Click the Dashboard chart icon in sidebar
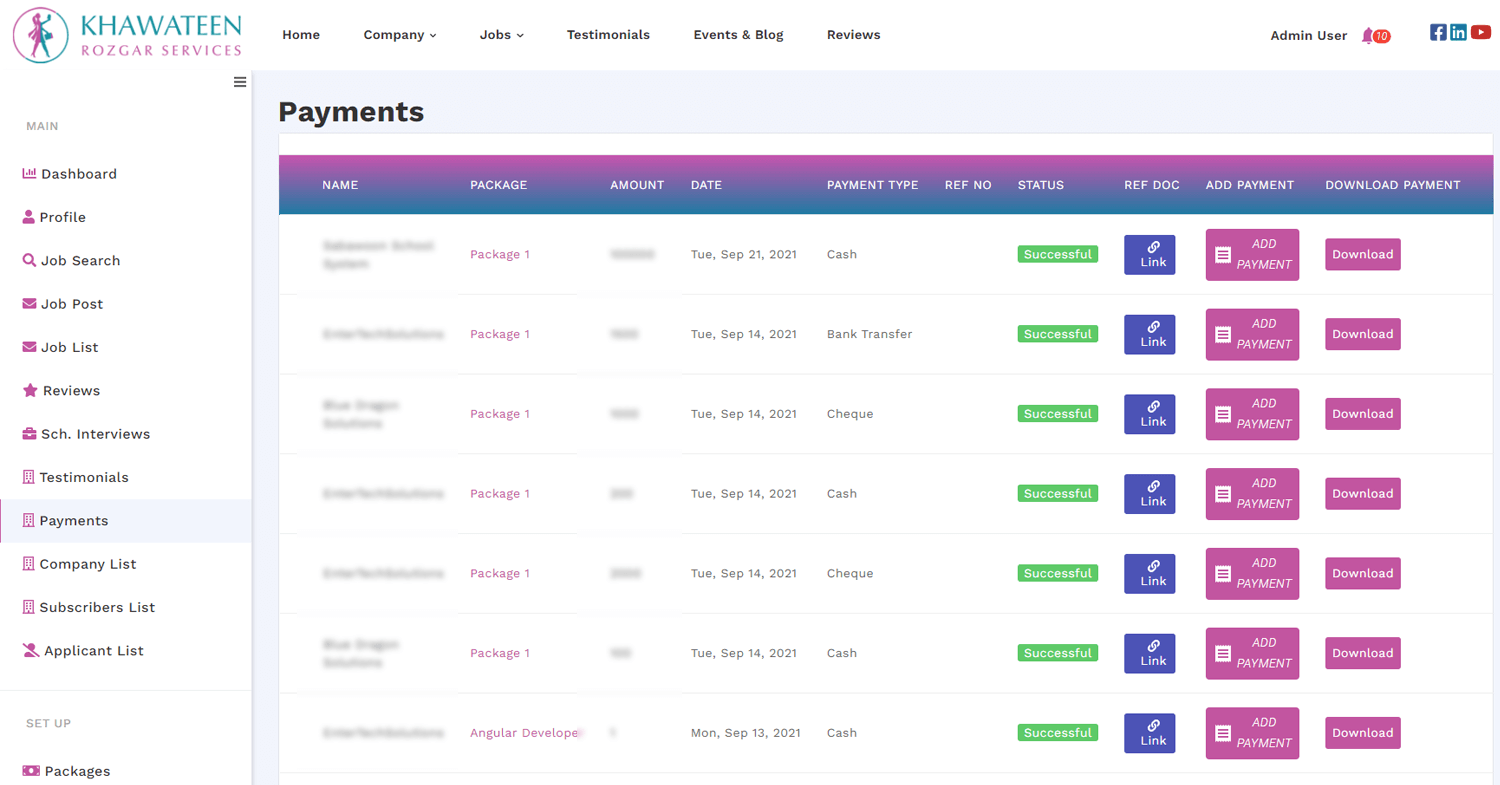The height and width of the screenshot is (785, 1500). (x=29, y=174)
